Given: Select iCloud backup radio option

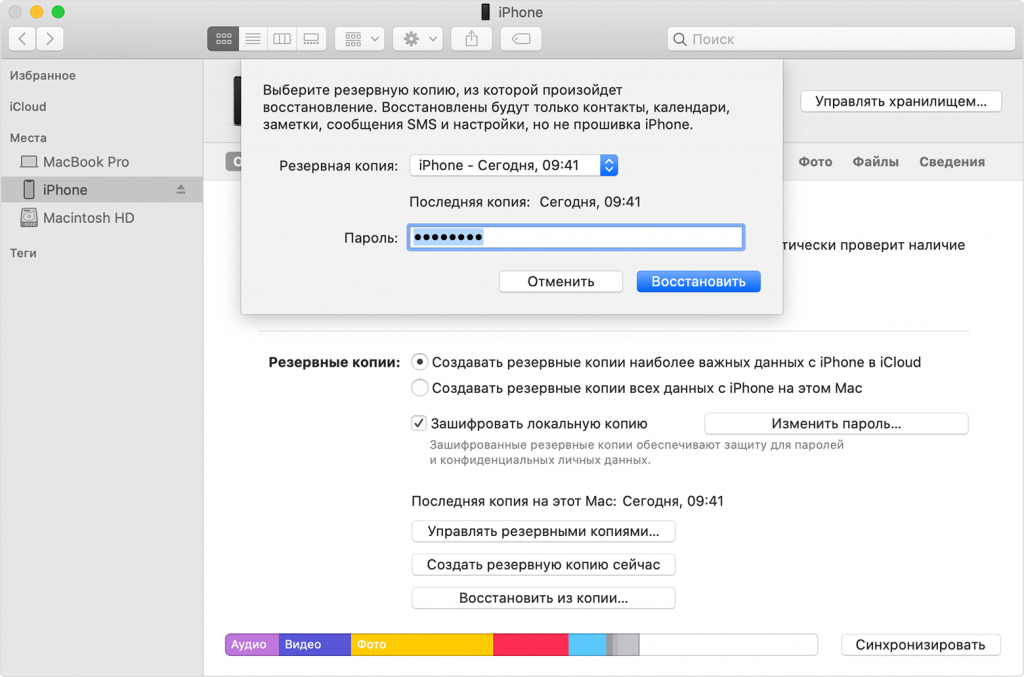Looking at the screenshot, I should click(420, 362).
